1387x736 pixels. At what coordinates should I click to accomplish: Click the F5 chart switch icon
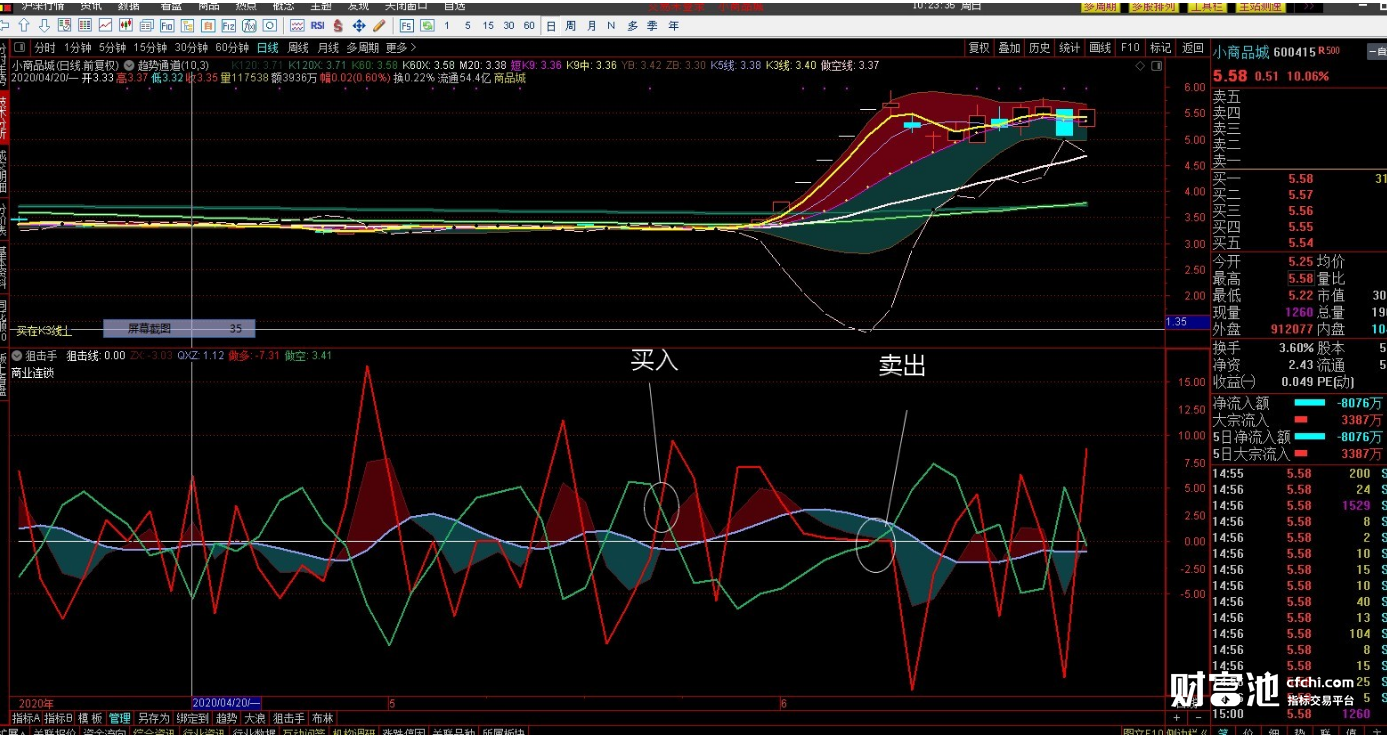coord(406,25)
